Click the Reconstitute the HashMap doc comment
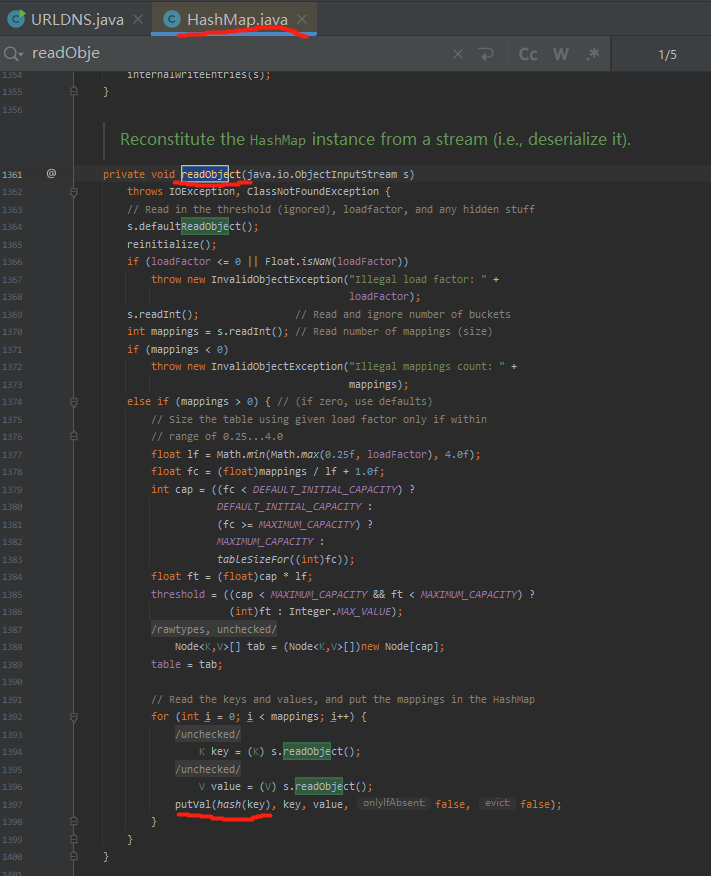 pyautogui.click(x=375, y=139)
